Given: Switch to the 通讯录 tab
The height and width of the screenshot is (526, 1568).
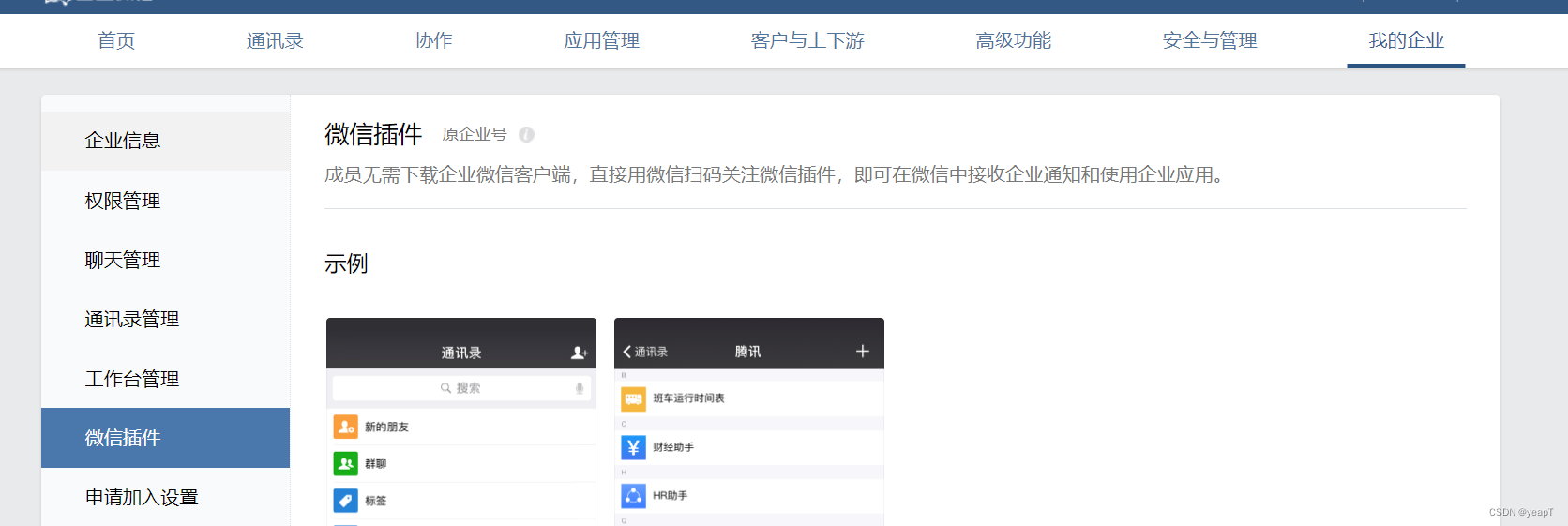Looking at the screenshot, I should point(275,40).
